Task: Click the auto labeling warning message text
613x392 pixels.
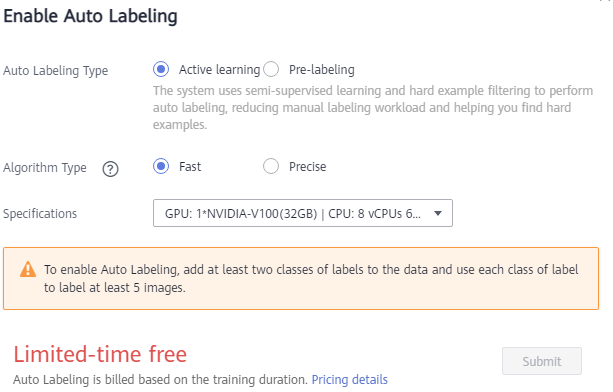Action: tap(311, 279)
